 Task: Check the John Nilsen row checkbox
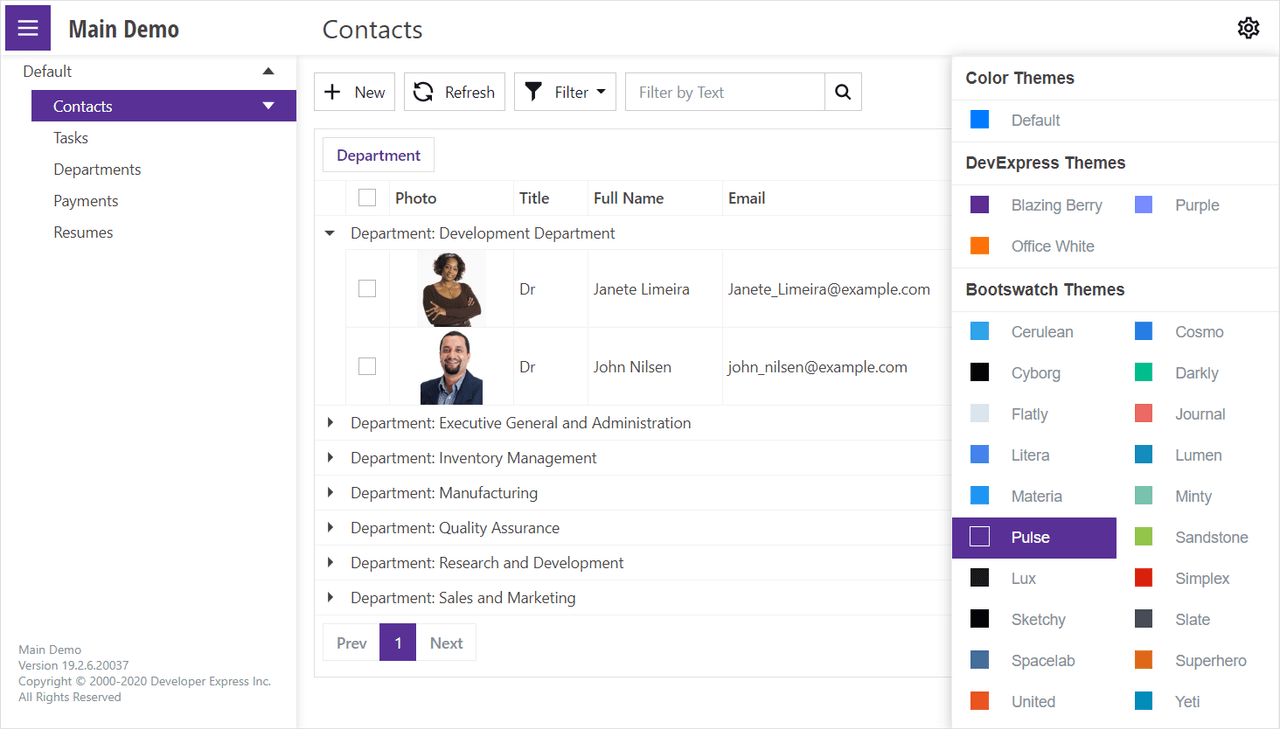tap(367, 367)
